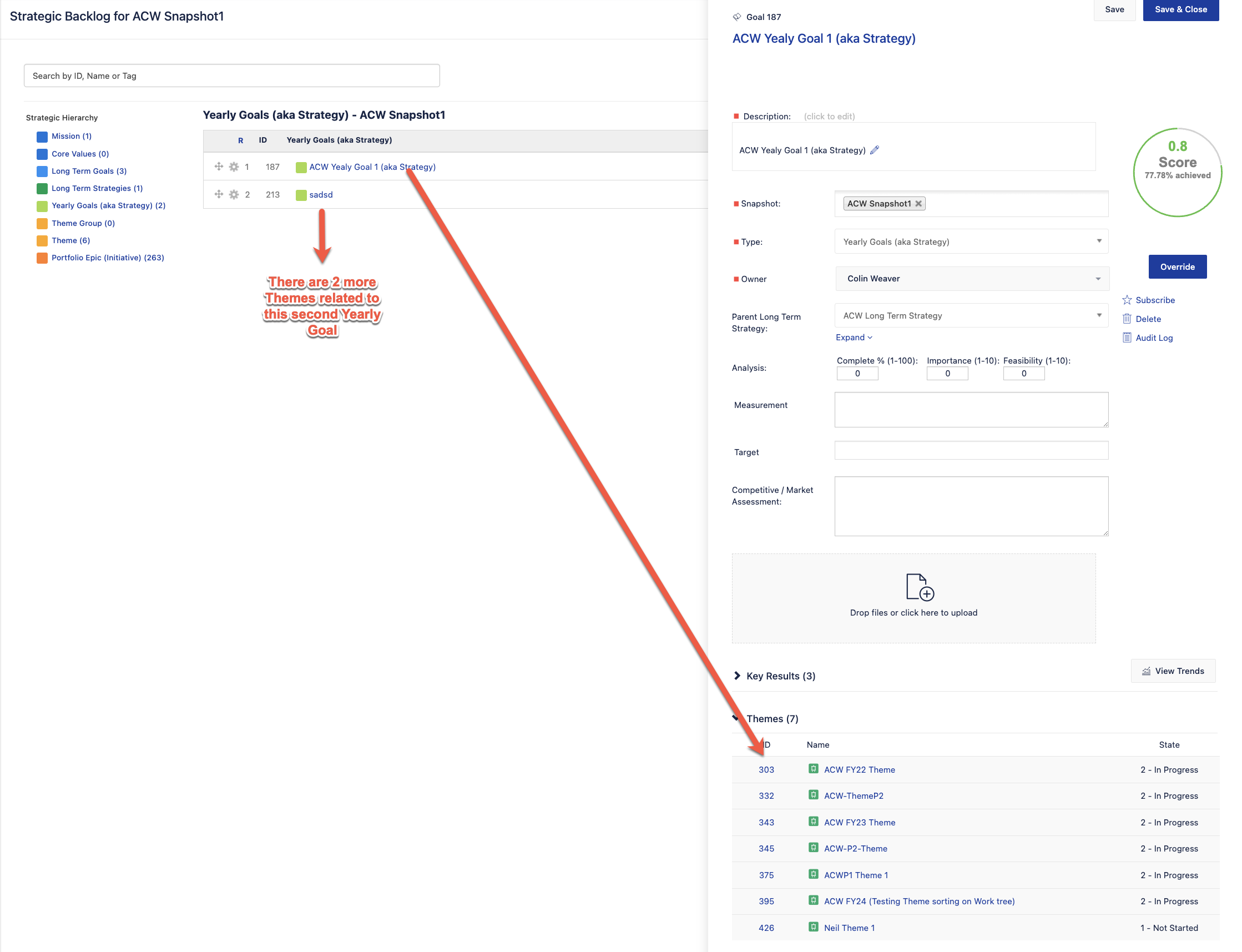Click the Override button
This screenshot has width=1242, height=952.
[1177, 267]
